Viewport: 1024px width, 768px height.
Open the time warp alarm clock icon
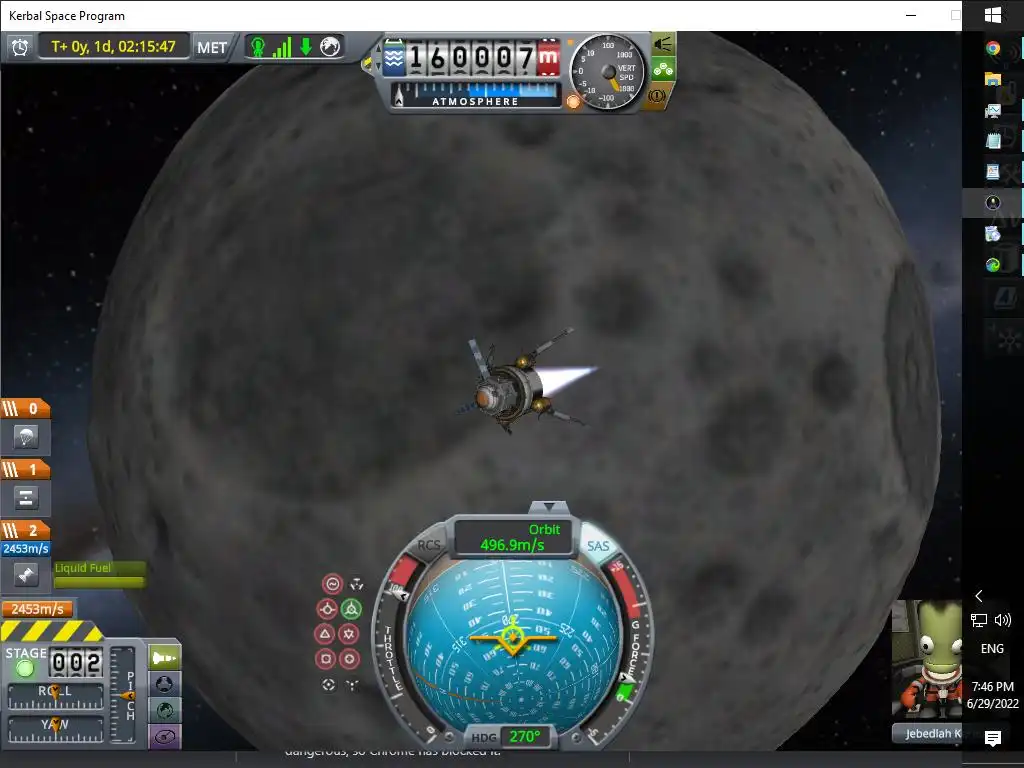(x=20, y=47)
